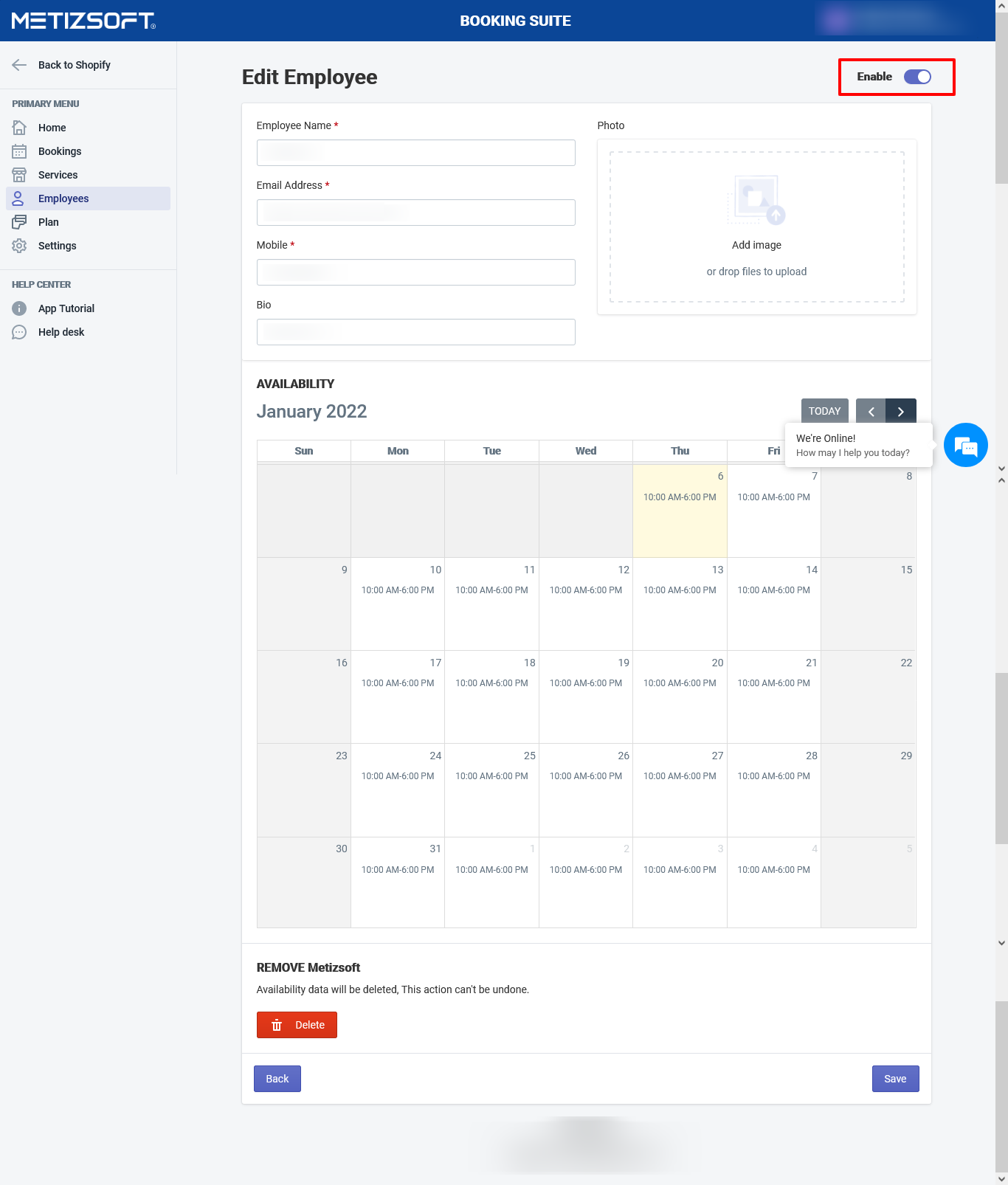
Task: Click the Employee Name input field
Action: point(415,153)
